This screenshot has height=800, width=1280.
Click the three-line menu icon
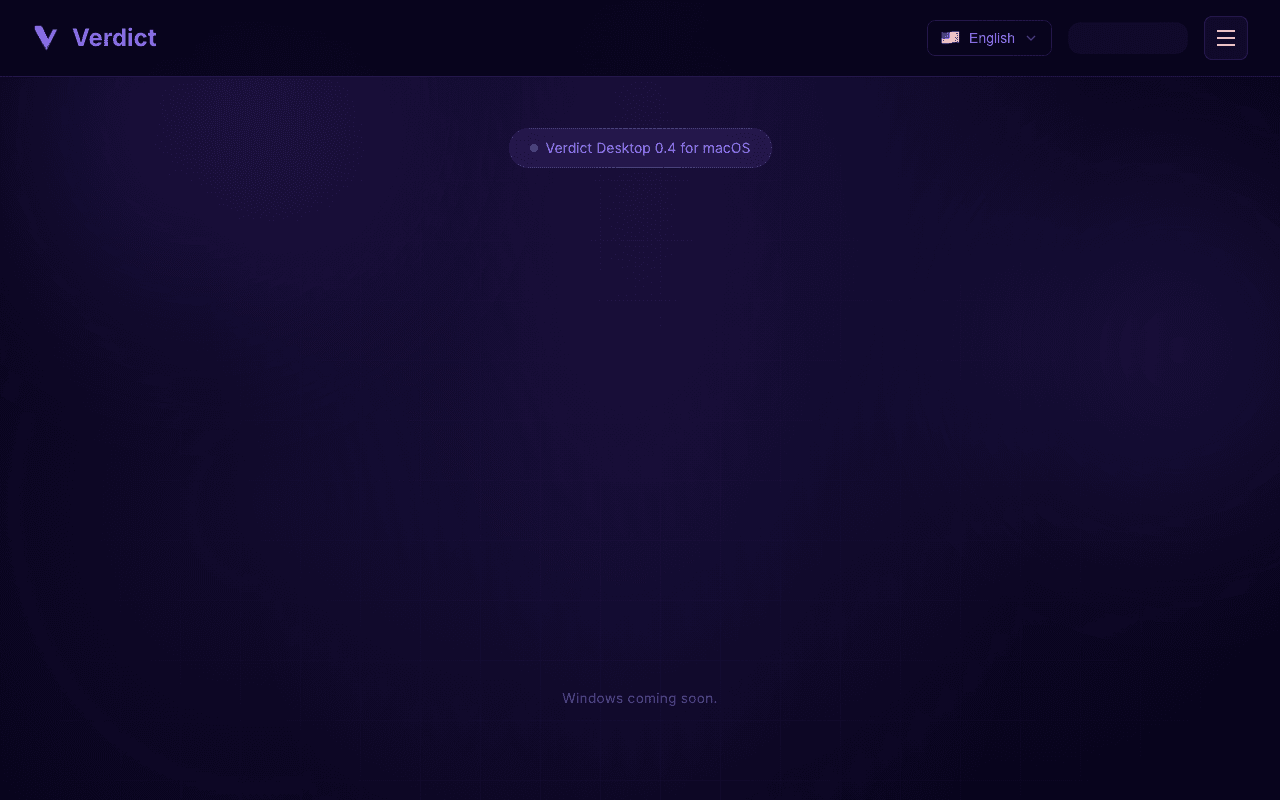click(1226, 38)
